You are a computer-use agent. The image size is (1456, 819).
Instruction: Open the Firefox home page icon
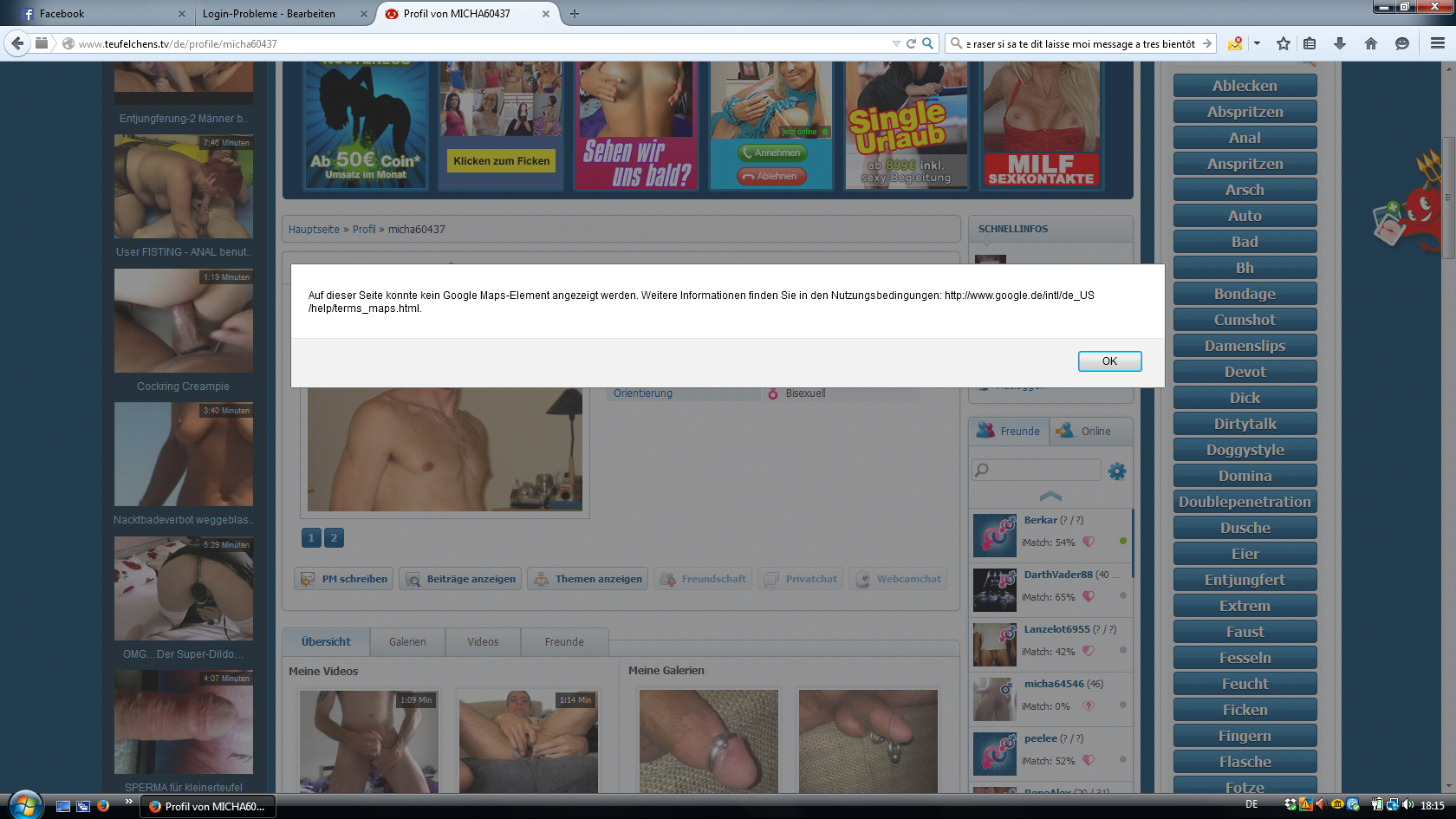click(1371, 43)
